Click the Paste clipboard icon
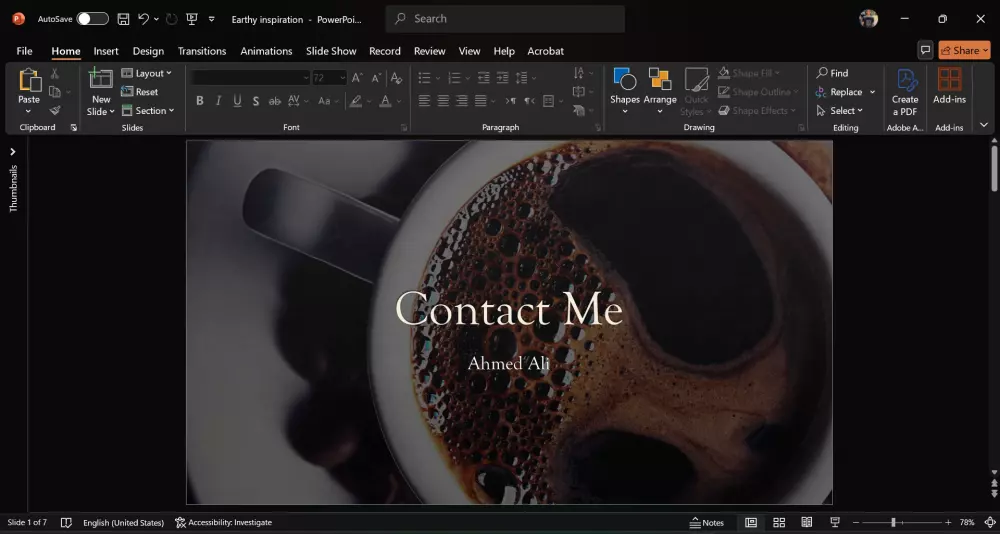The width and height of the screenshot is (1000, 534). coord(29,81)
